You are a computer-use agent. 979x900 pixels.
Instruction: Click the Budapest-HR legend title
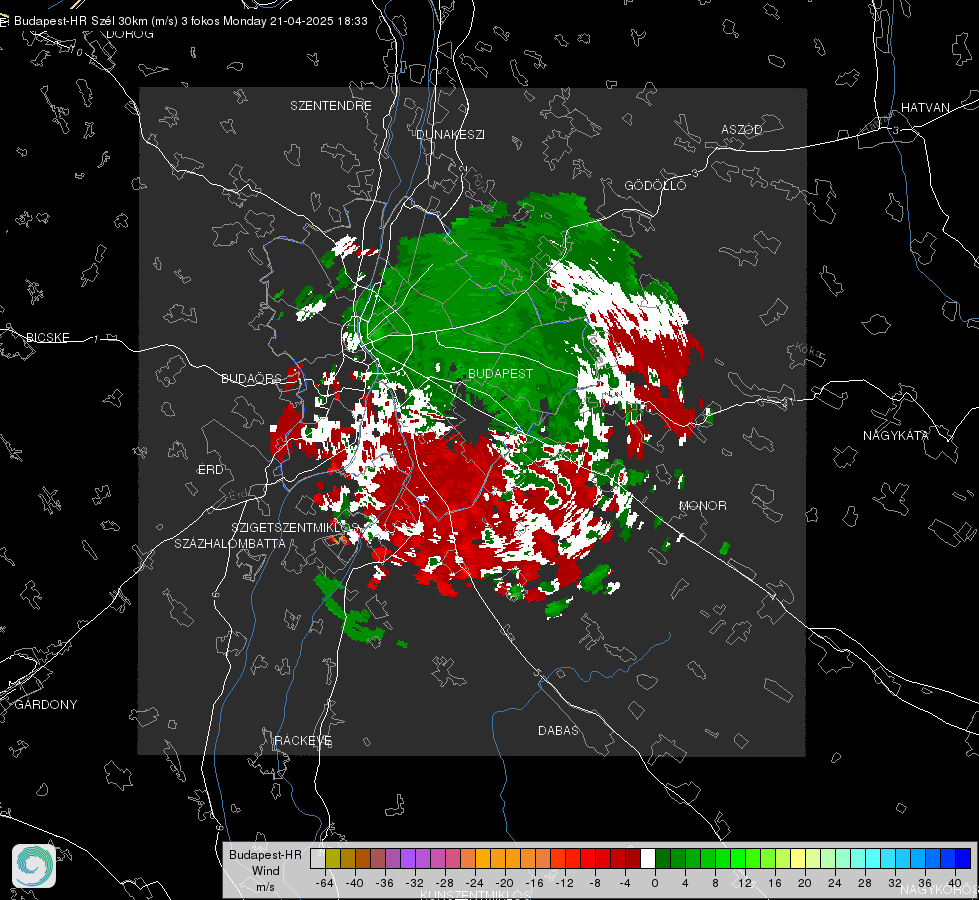pos(265,854)
